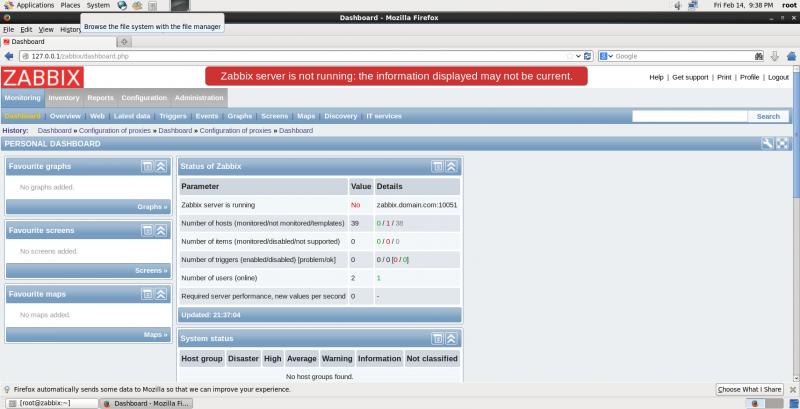Click the volume icon in system tray
The image size is (800, 409).
(x=678, y=6)
